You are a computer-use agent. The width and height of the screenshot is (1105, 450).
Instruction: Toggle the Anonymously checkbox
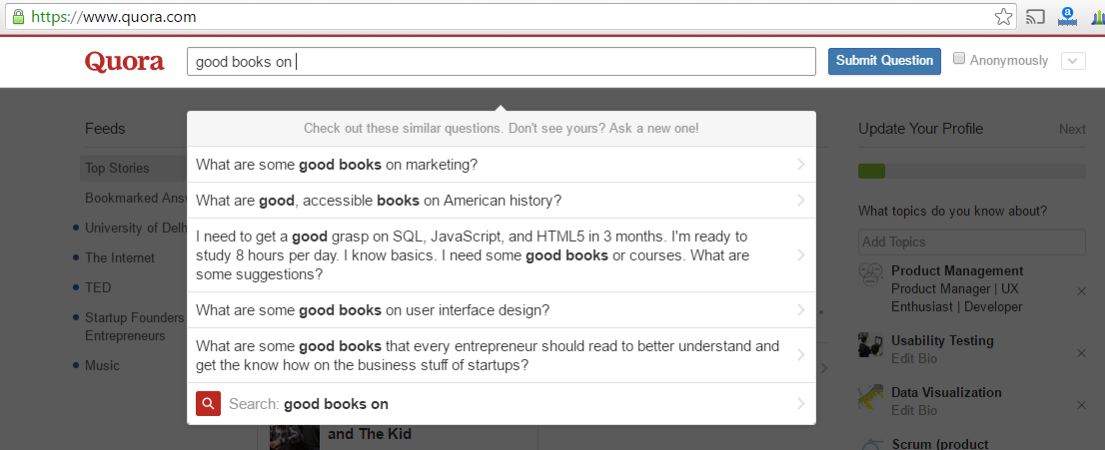coord(958,59)
